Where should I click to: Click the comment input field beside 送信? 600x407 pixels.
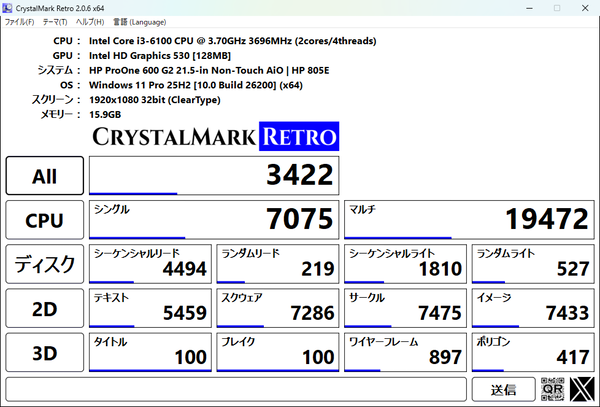tap(236, 389)
